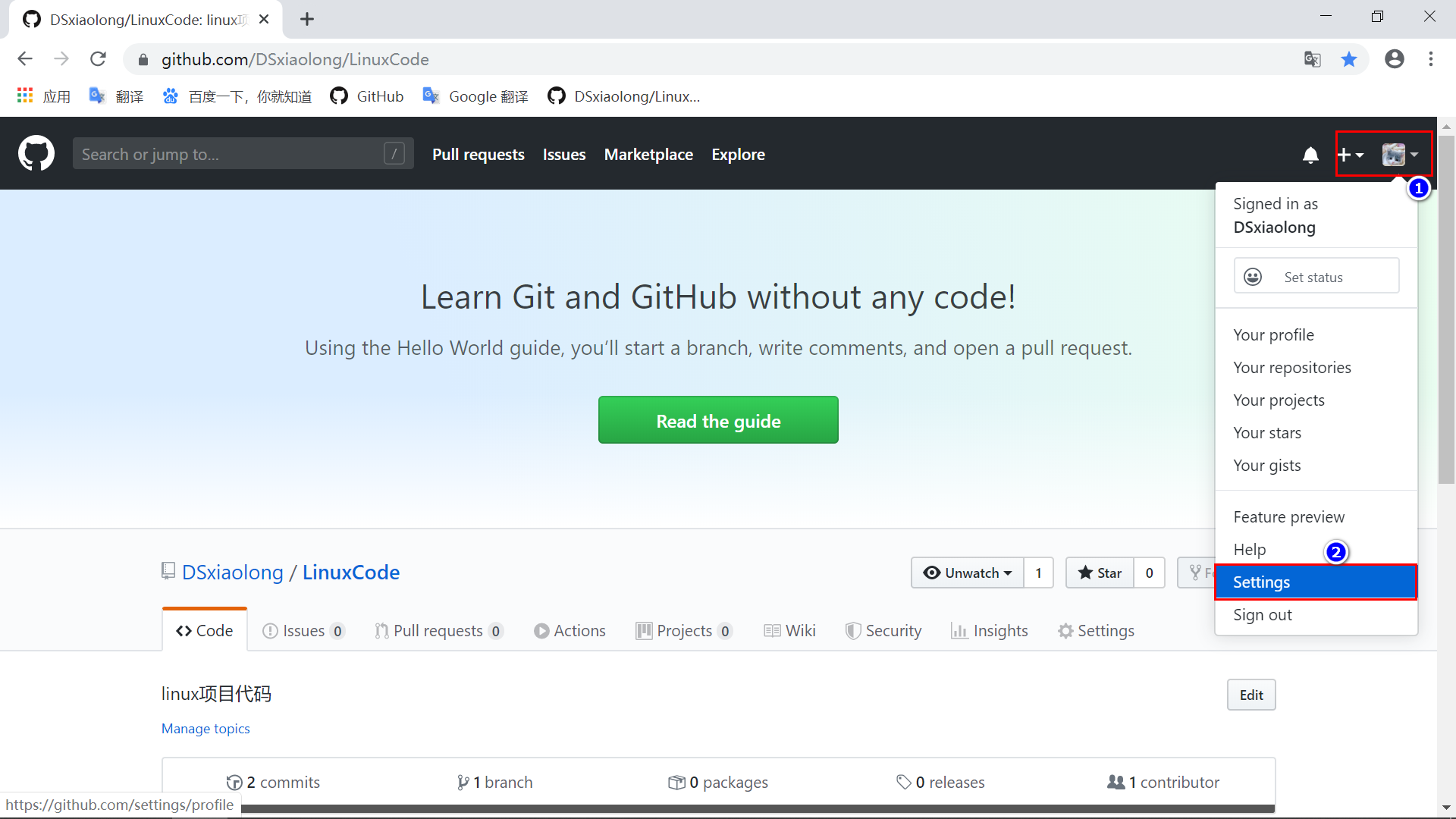This screenshot has height=819, width=1456.
Task: Select Settings in the user menu
Action: 1316,582
